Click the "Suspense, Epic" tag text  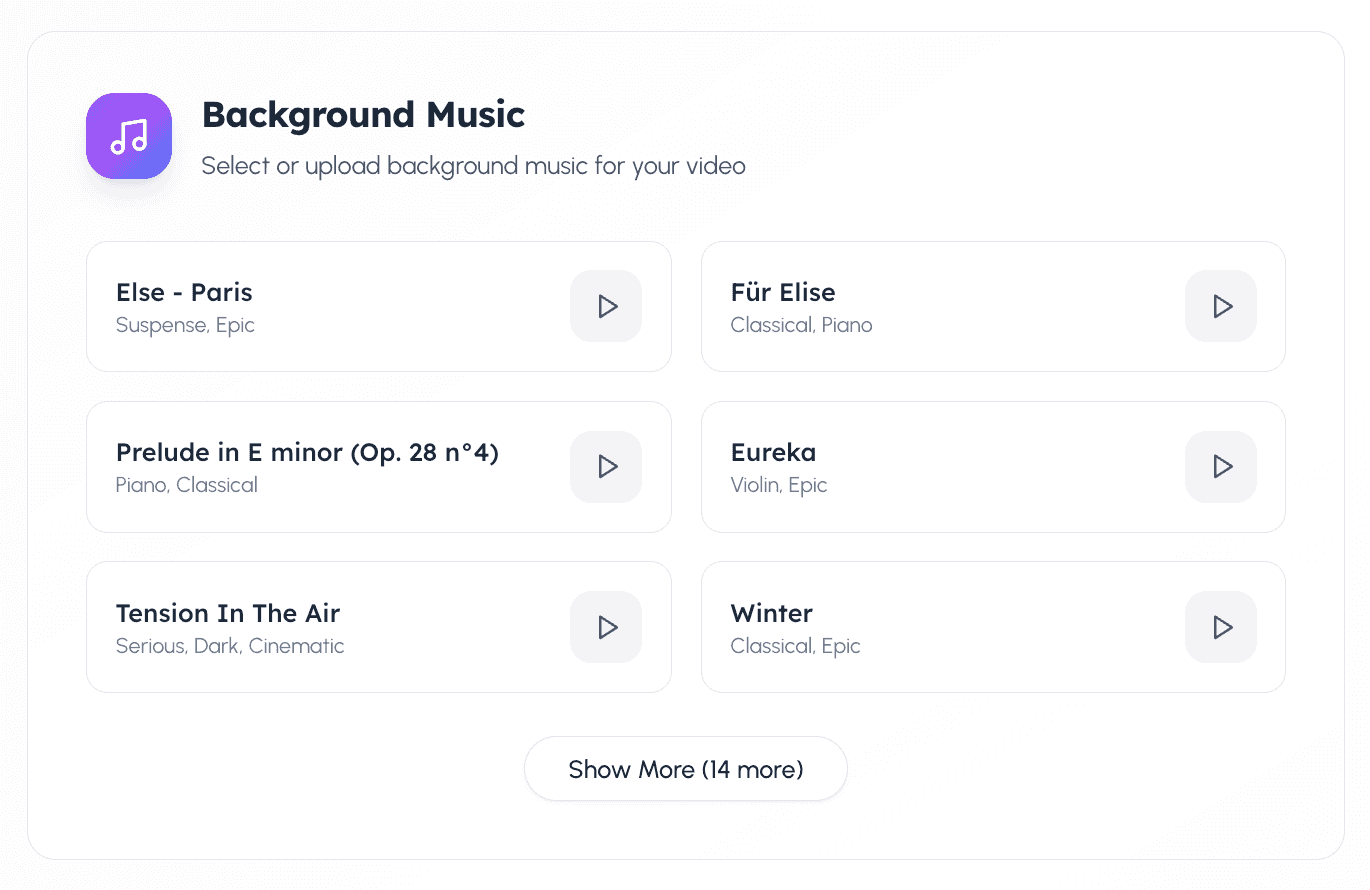[185, 325]
